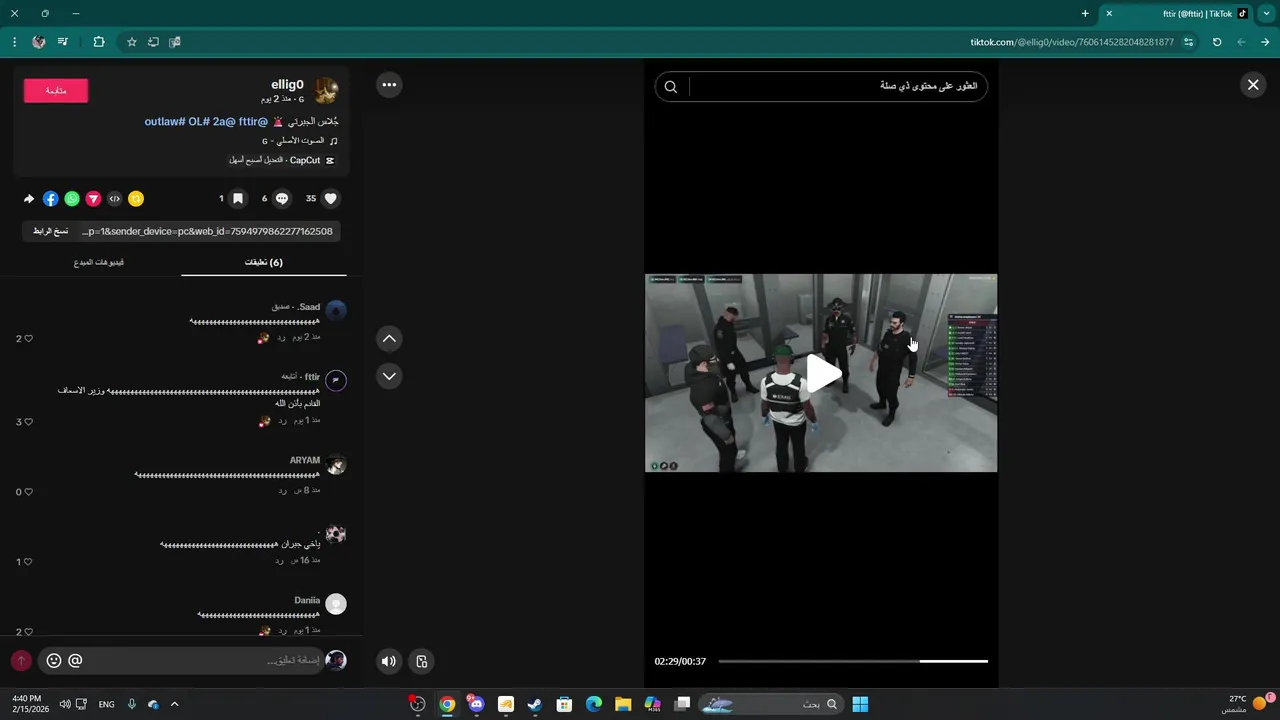Click the Windows Start button

(x=860, y=704)
